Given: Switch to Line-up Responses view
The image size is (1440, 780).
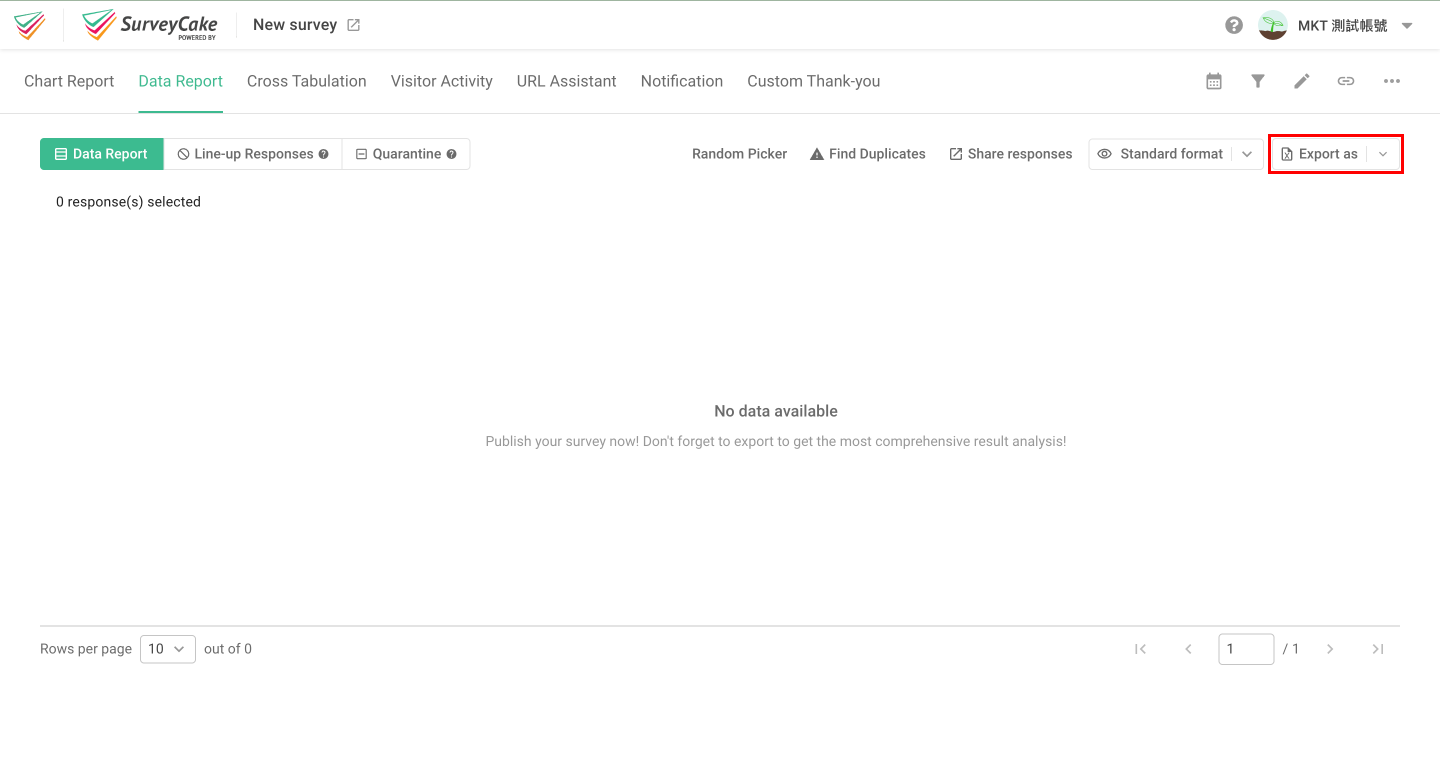Looking at the screenshot, I should [253, 154].
